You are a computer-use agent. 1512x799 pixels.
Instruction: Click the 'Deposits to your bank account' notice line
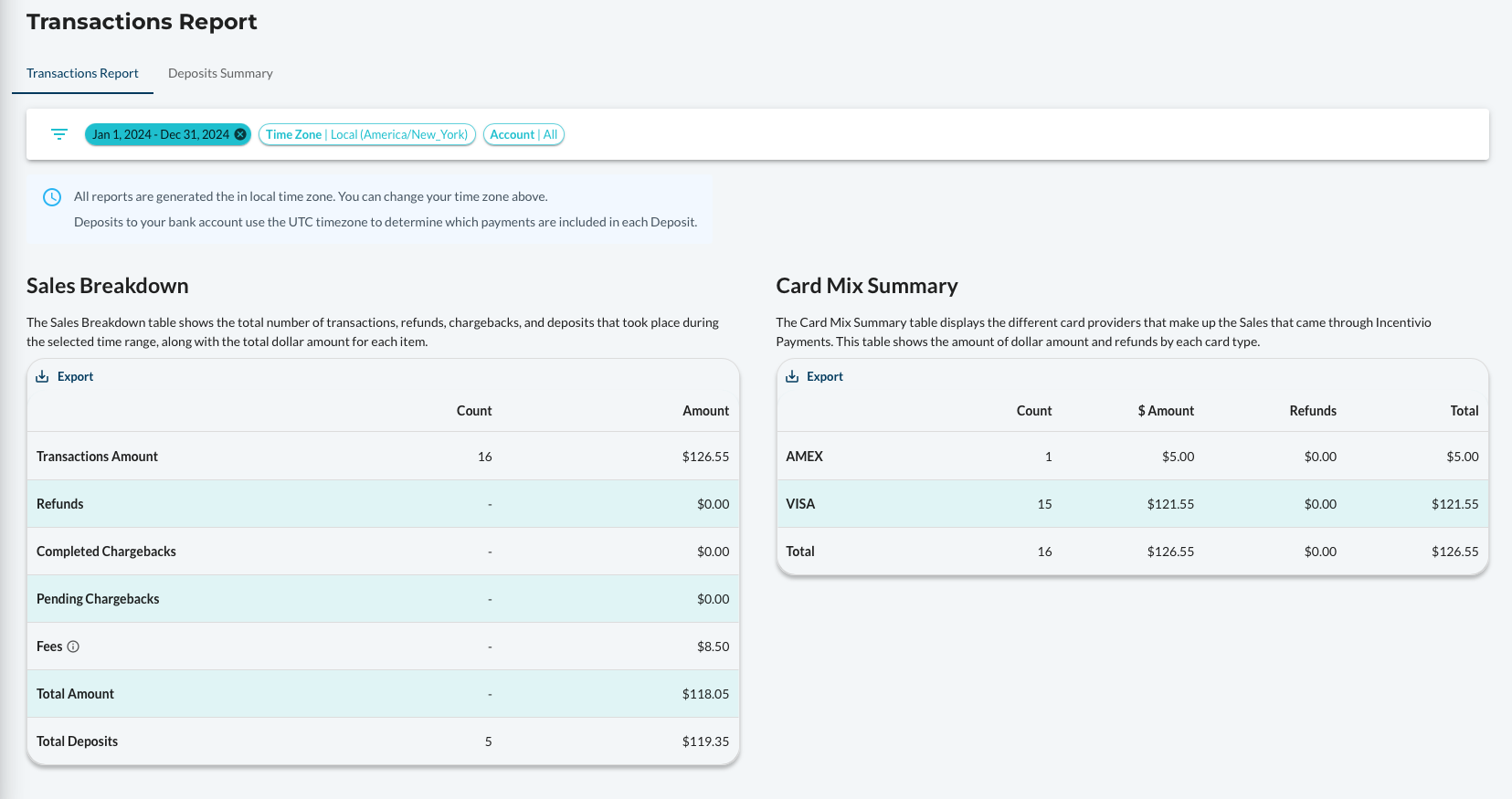pyautogui.click(x=386, y=222)
